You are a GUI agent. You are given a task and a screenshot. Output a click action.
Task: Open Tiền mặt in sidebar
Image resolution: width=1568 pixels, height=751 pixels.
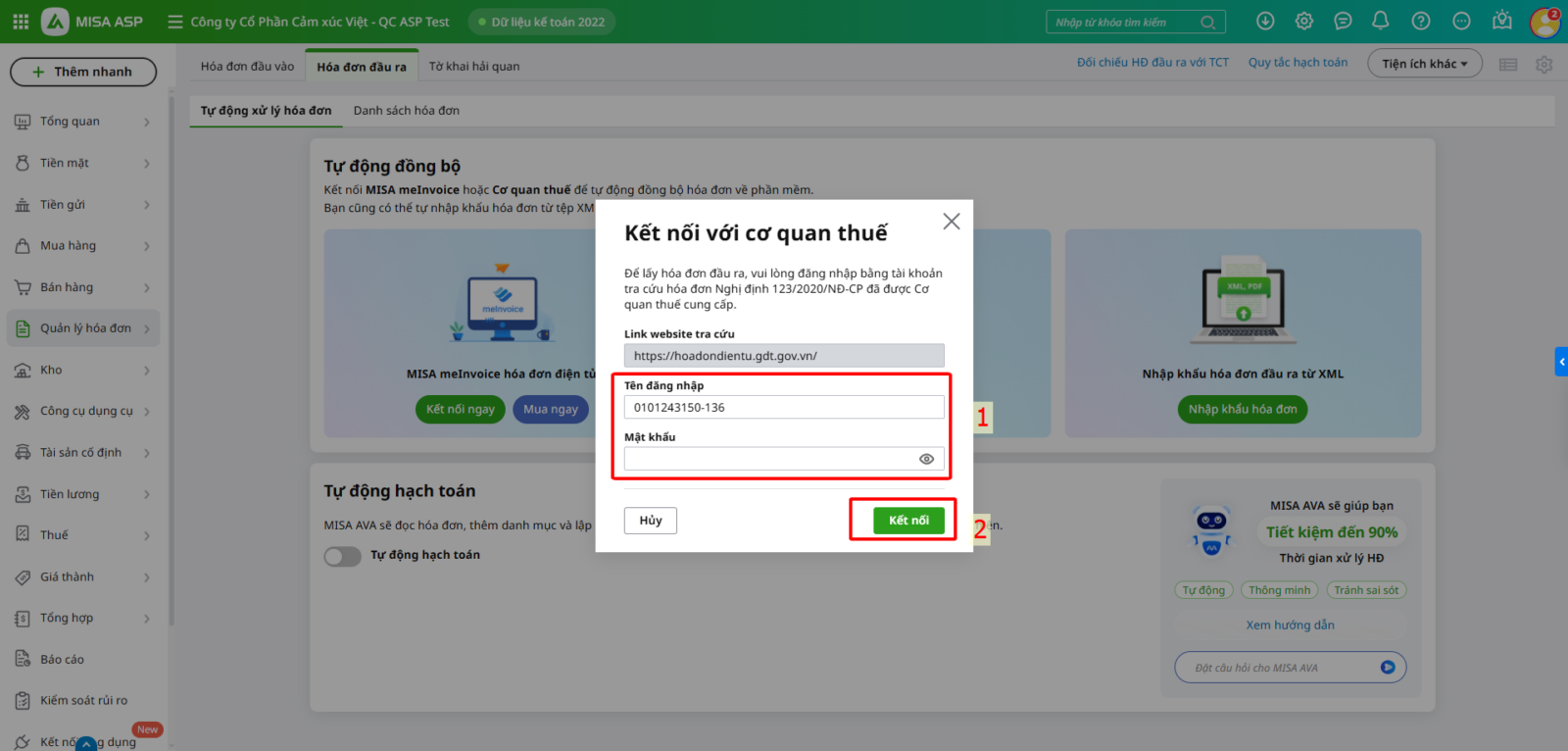pyautogui.click(x=65, y=163)
